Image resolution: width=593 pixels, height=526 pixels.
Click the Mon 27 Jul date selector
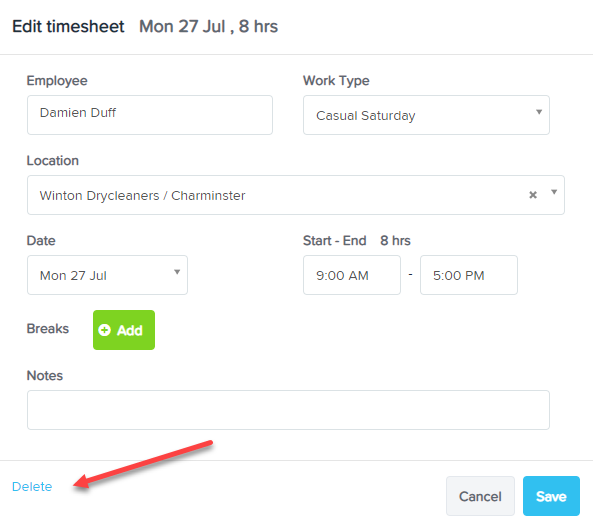(x=107, y=275)
